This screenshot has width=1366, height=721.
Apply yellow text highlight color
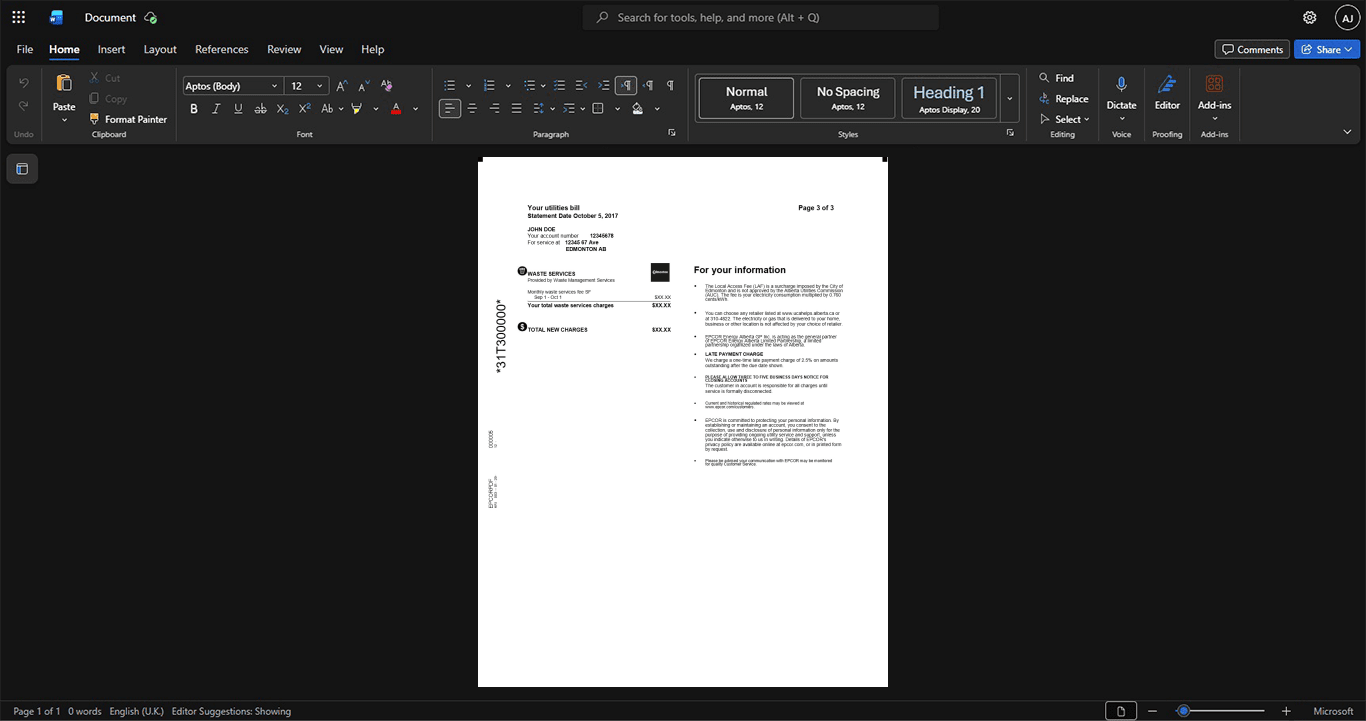(357, 108)
